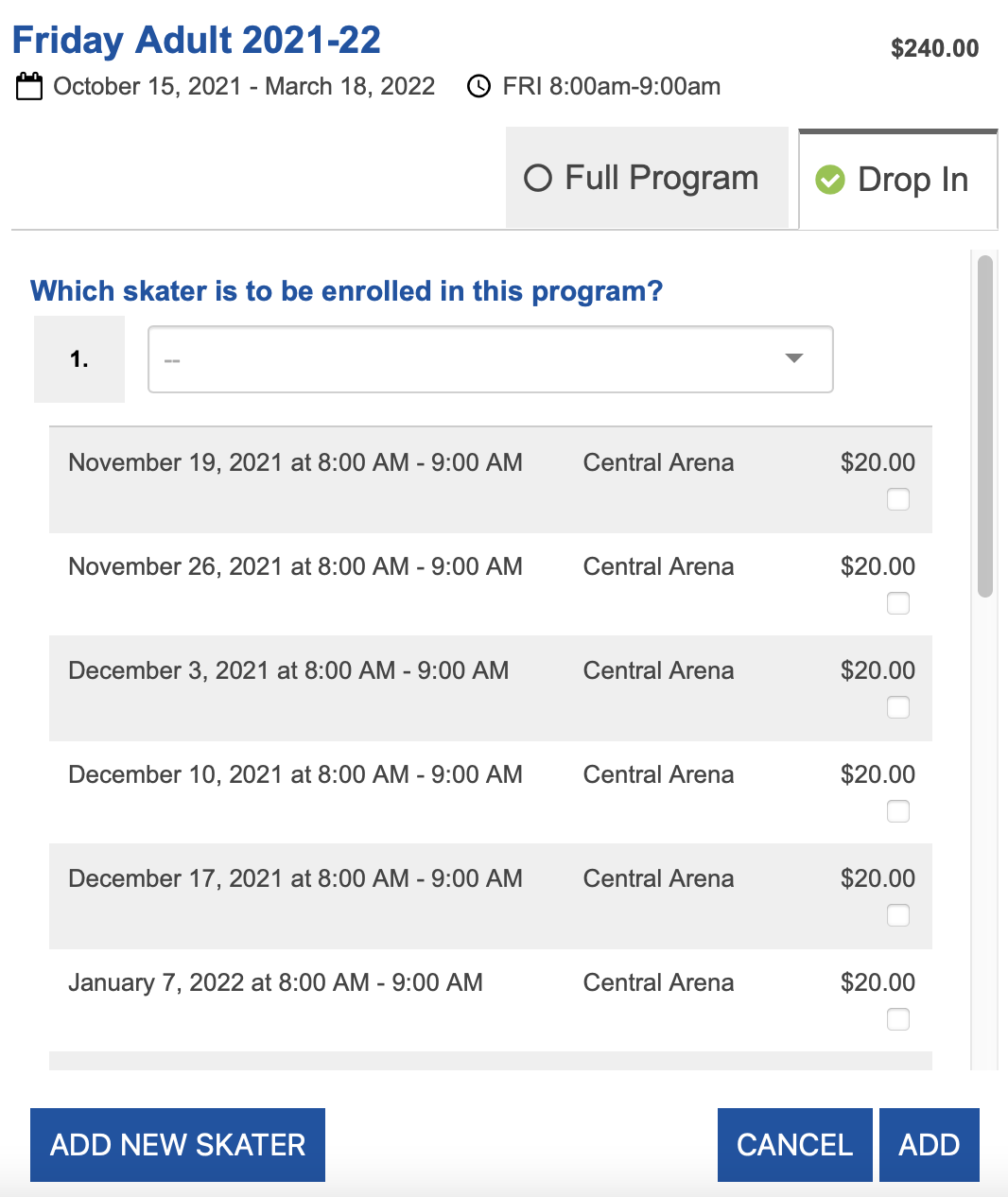
Task: Click the clock icon next to FRI 8:00am-9:00am
Action: point(479,87)
